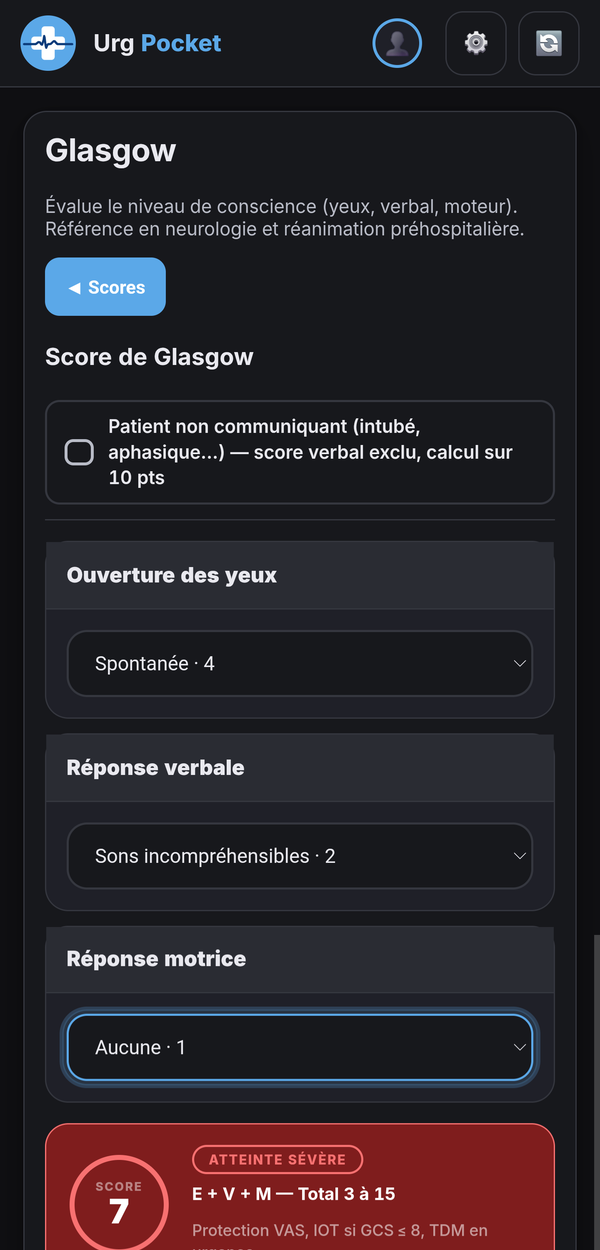The width and height of the screenshot is (600, 1250).
Task: Open the Sons incompréhensibles · 2 dropdown
Action: pyautogui.click(x=299, y=856)
